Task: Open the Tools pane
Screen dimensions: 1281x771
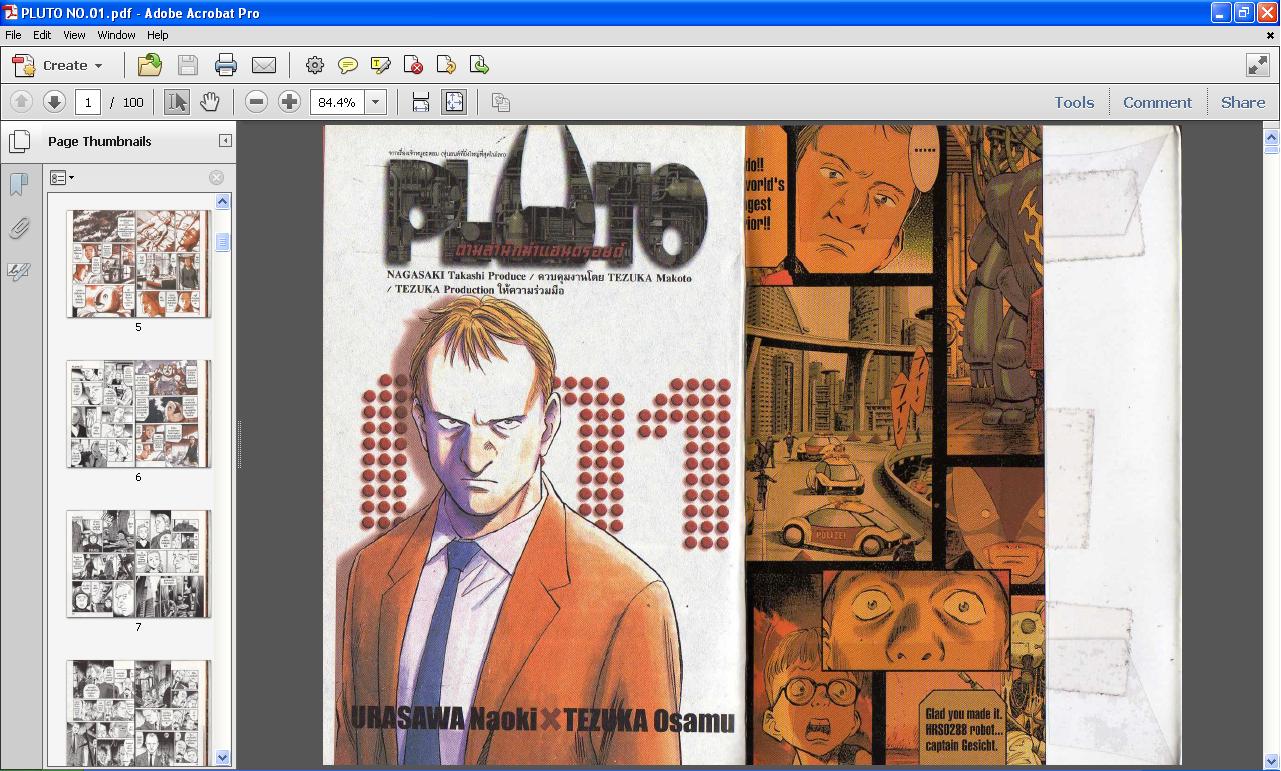Action: pyautogui.click(x=1074, y=102)
